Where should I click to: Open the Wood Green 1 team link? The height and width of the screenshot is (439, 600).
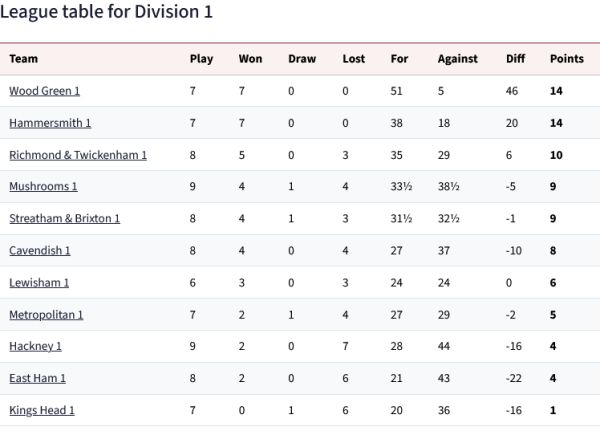pyautogui.click(x=44, y=91)
